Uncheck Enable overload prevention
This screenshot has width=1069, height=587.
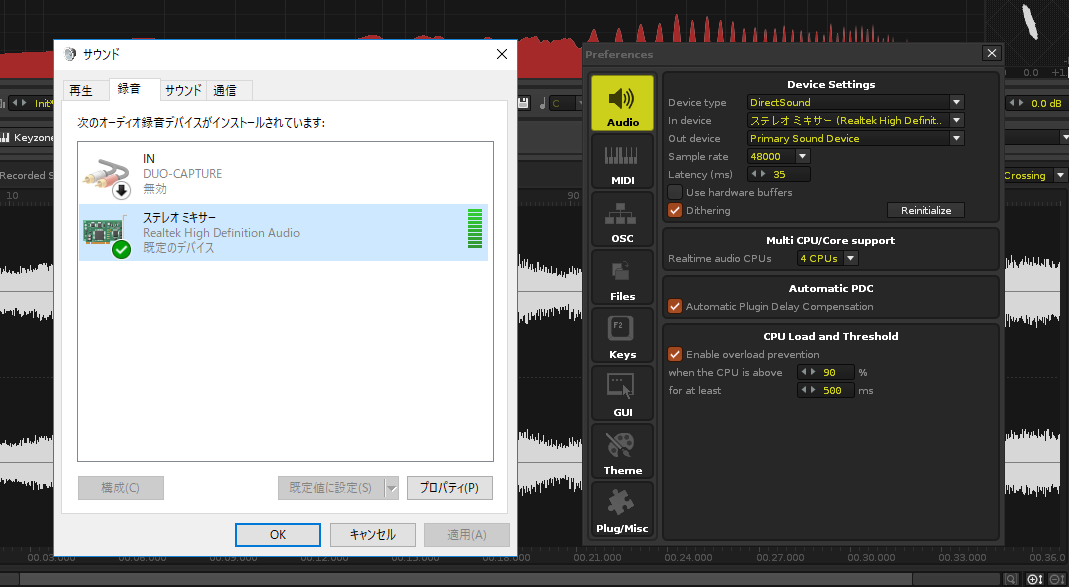pyautogui.click(x=674, y=354)
